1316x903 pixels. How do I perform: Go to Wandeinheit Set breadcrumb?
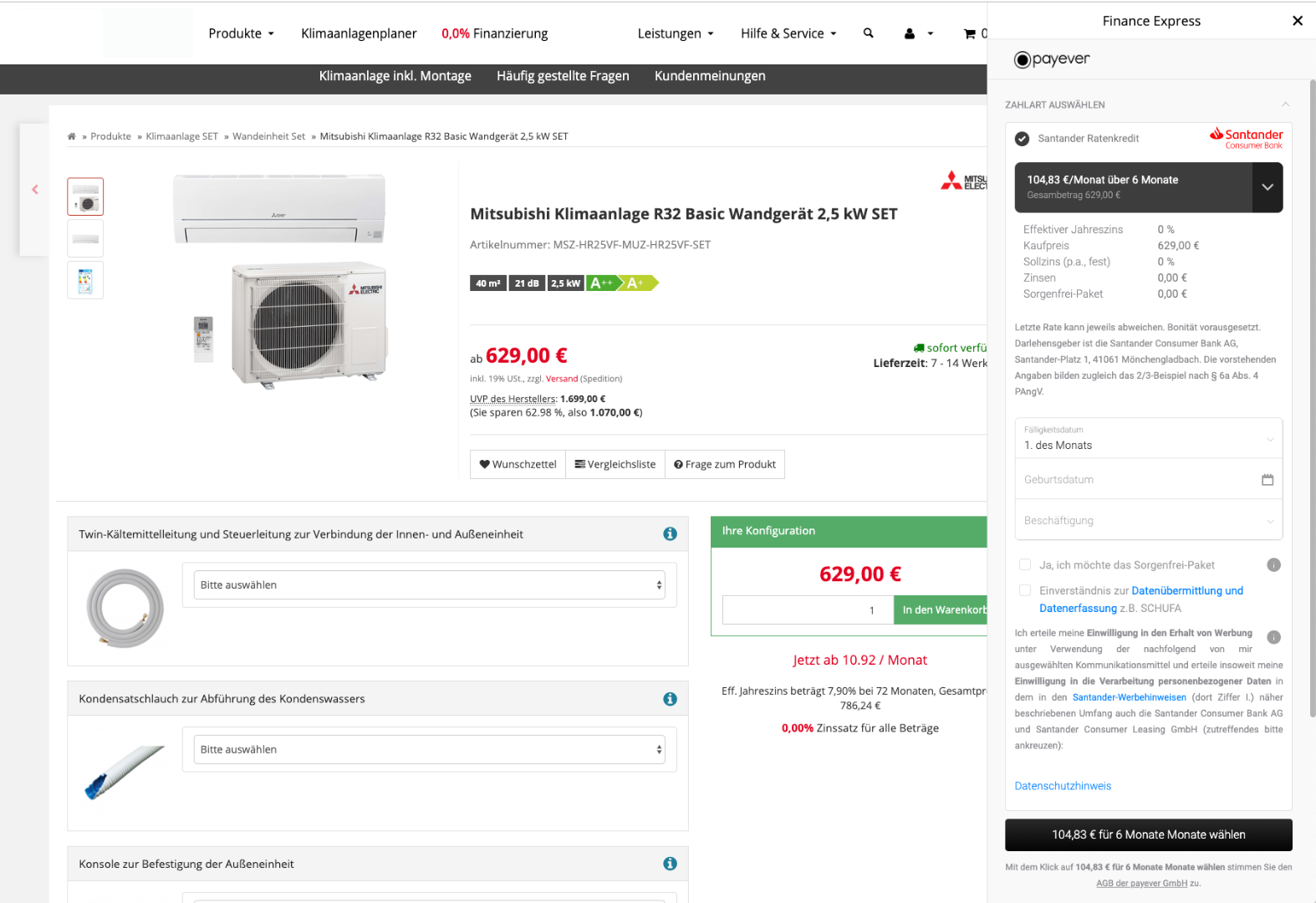(x=268, y=136)
